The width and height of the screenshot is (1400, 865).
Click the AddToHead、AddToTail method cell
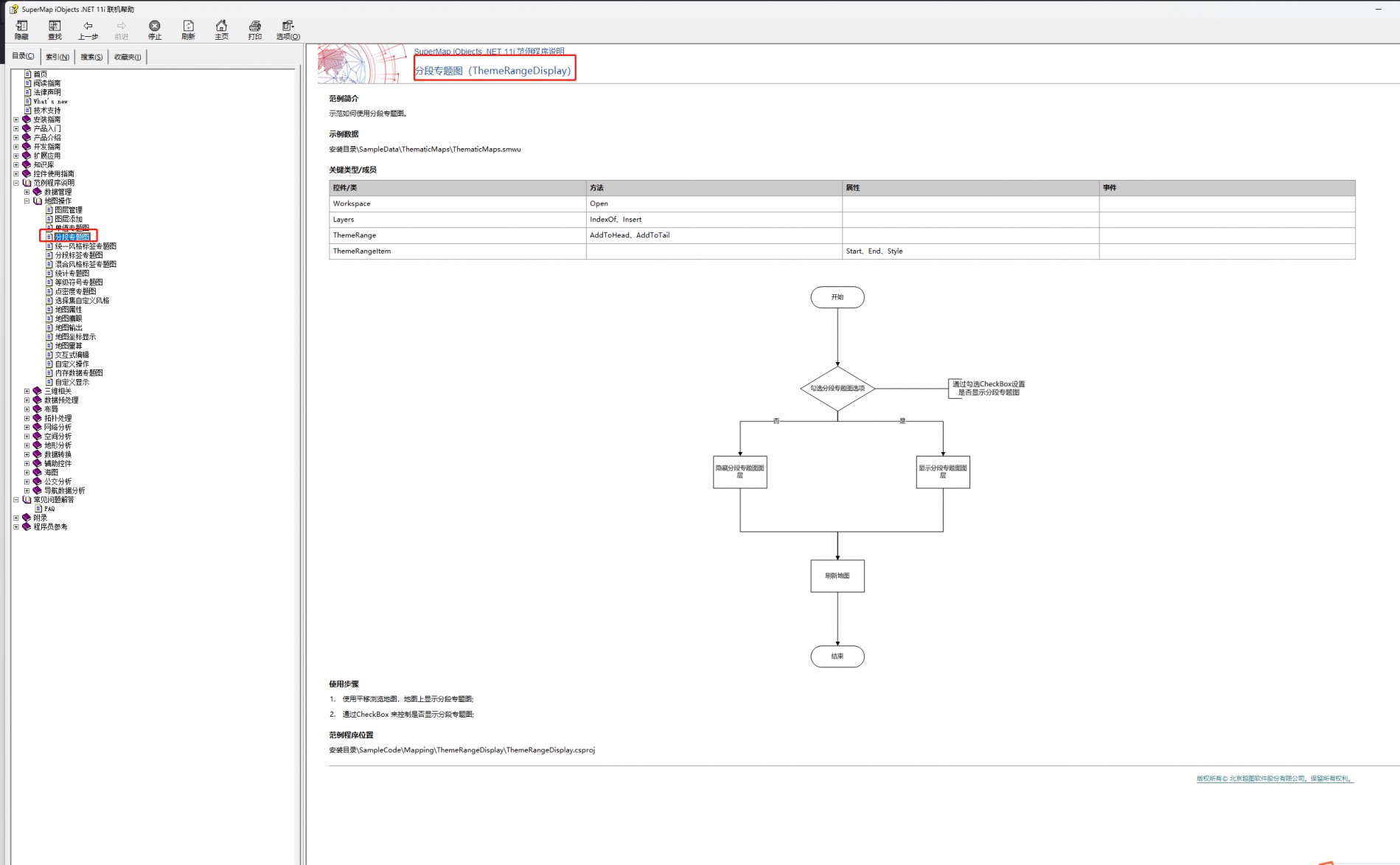714,235
